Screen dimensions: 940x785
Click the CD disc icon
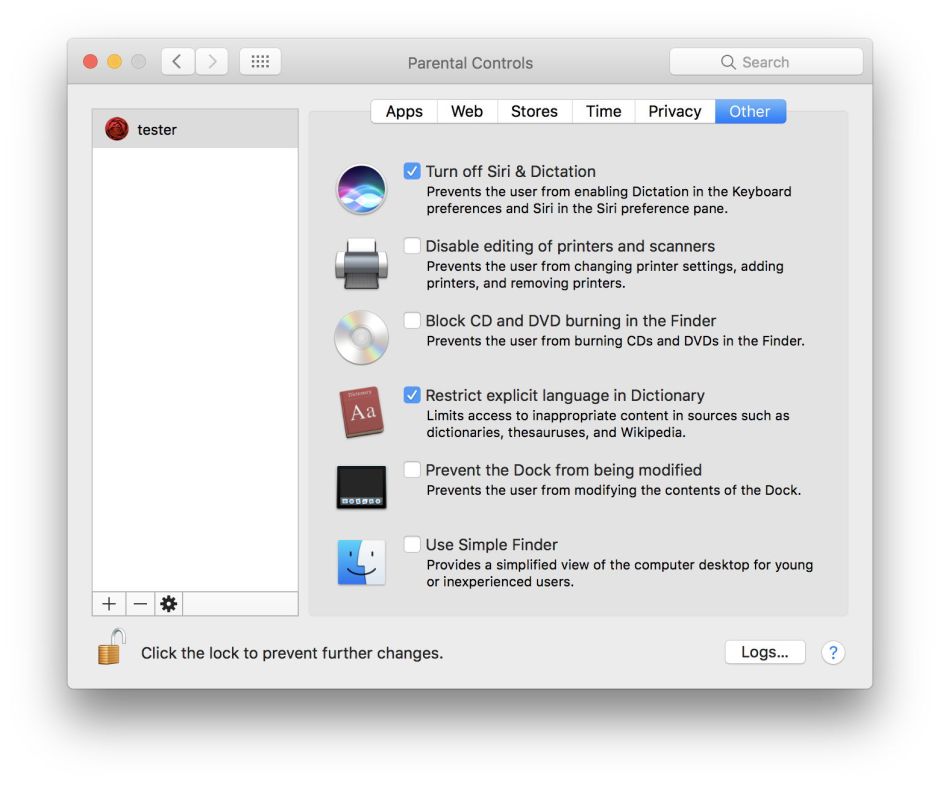[361, 338]
